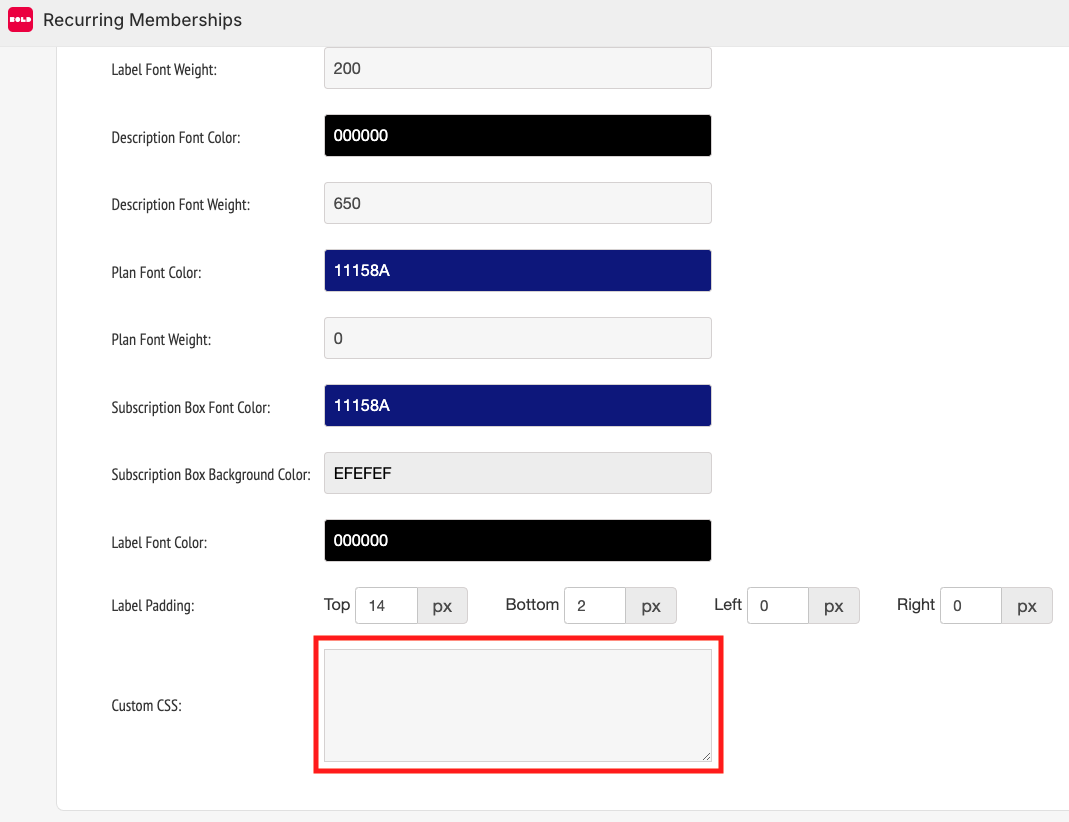Edit the Label Padding Right value
Viewport: 1069px width, 822px height.
[x=971, y=605]
